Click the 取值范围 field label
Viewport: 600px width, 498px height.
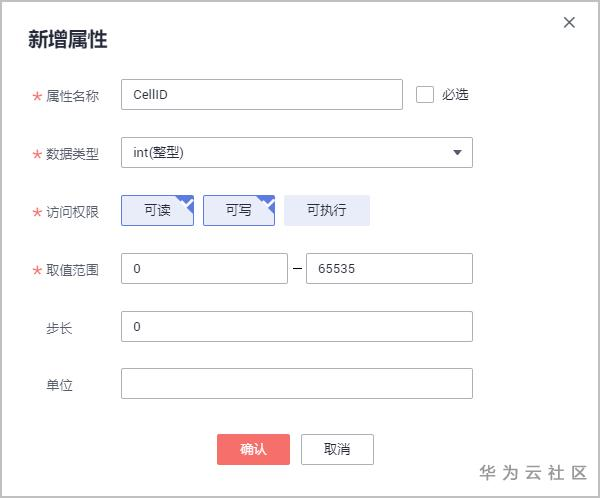72,270
